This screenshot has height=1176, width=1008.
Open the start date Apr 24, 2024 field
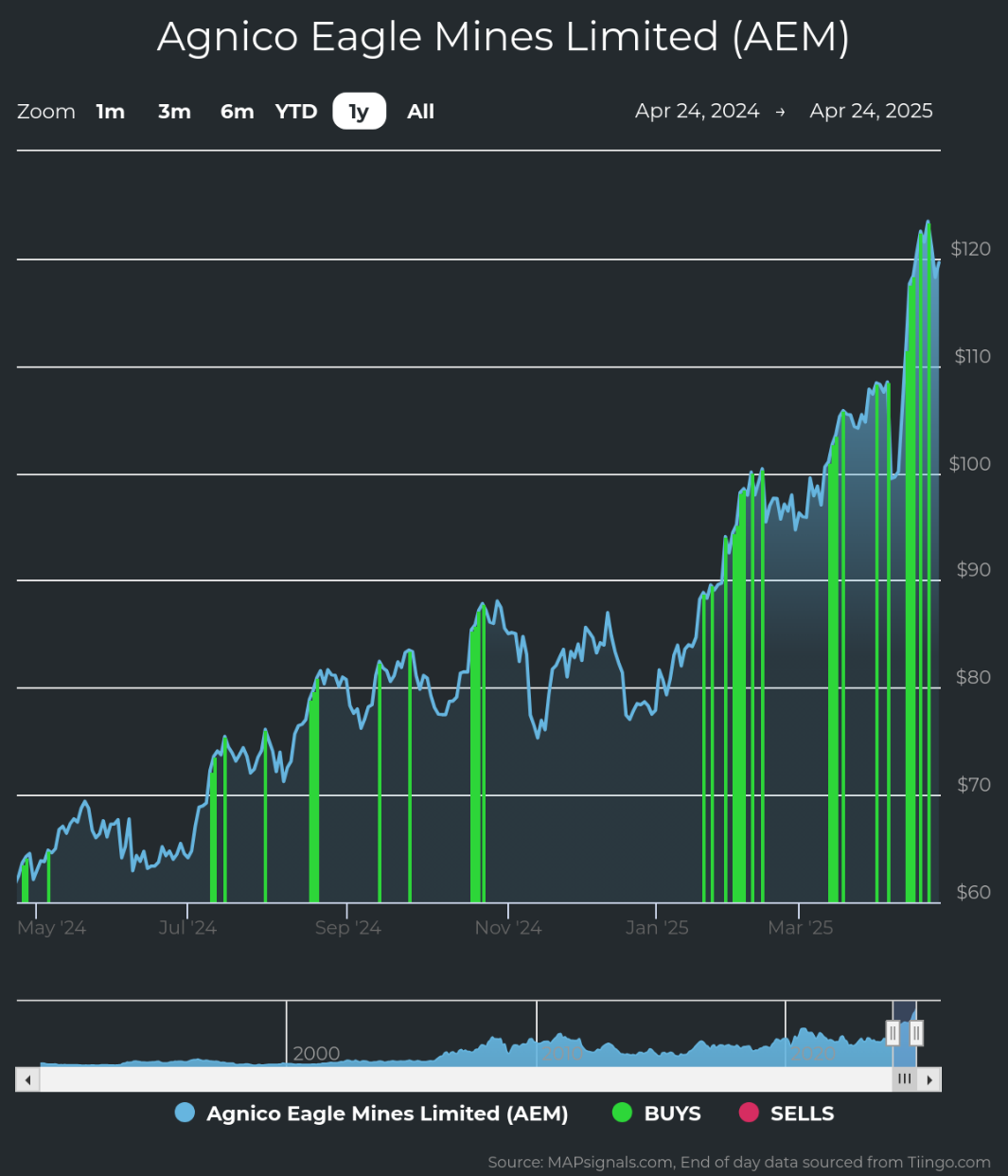[x=697, y=112]
